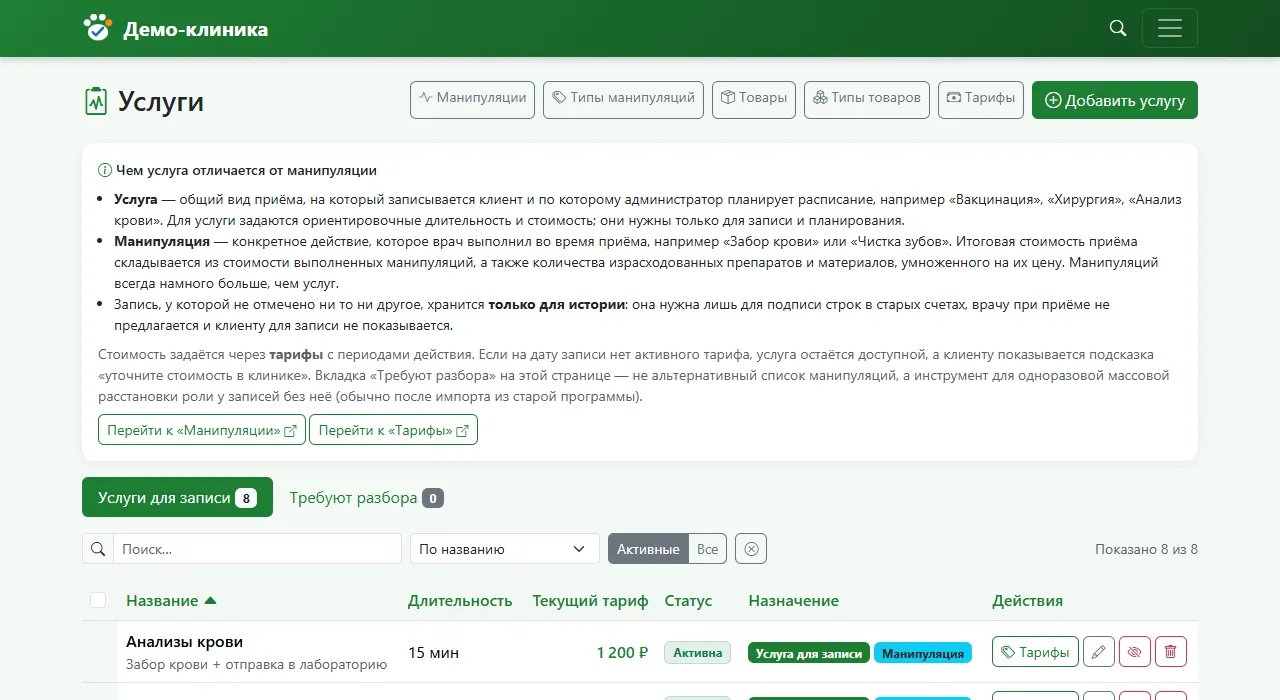Viewport: 1280px width, 700px height.
Task: Click the Статус column header
Action: [688, 601]
